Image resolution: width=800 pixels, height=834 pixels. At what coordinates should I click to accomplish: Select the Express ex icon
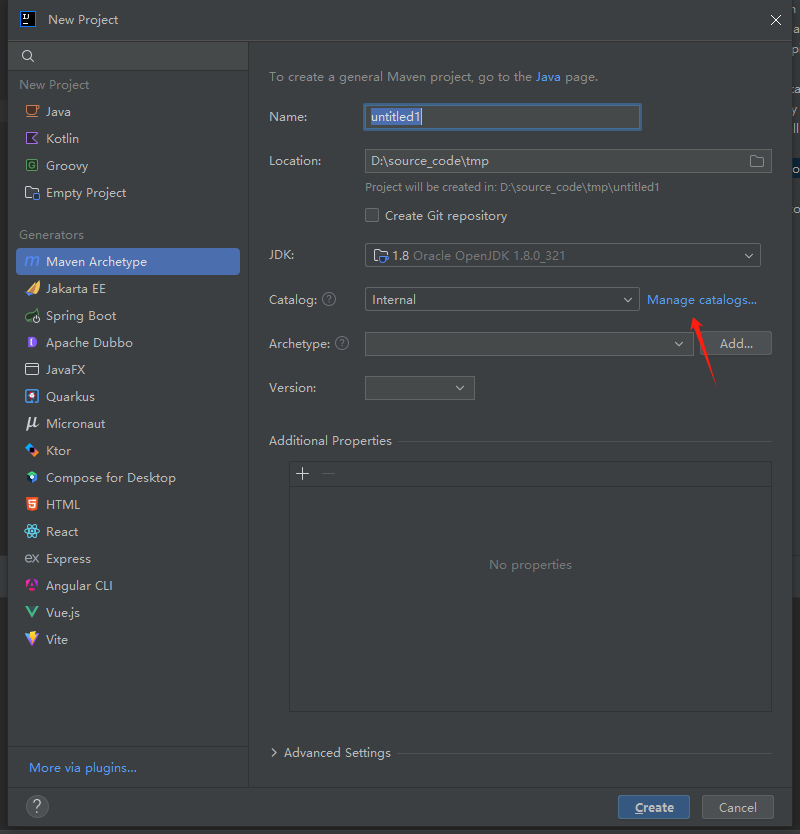[x=32, y=558]
